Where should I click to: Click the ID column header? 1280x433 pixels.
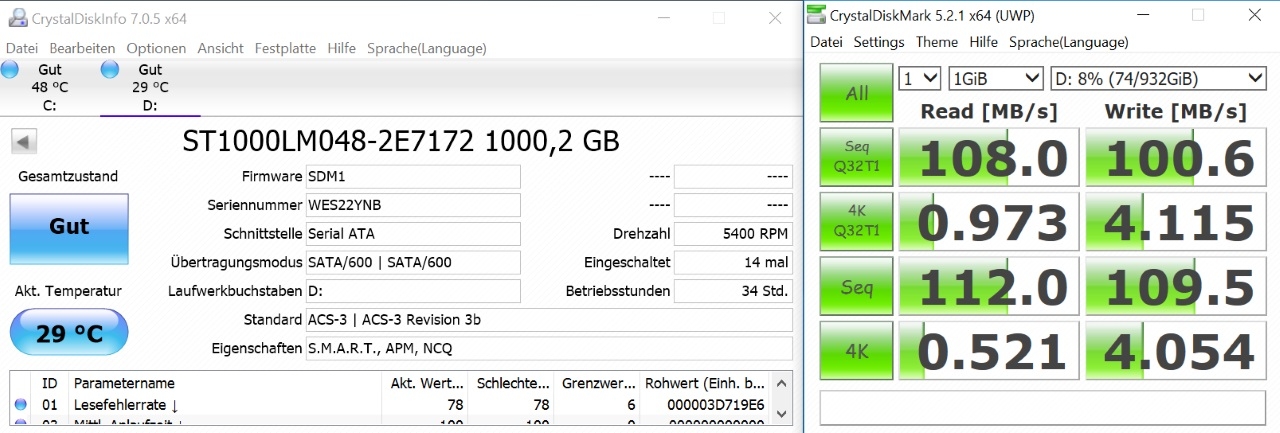(x=51, y=383)
